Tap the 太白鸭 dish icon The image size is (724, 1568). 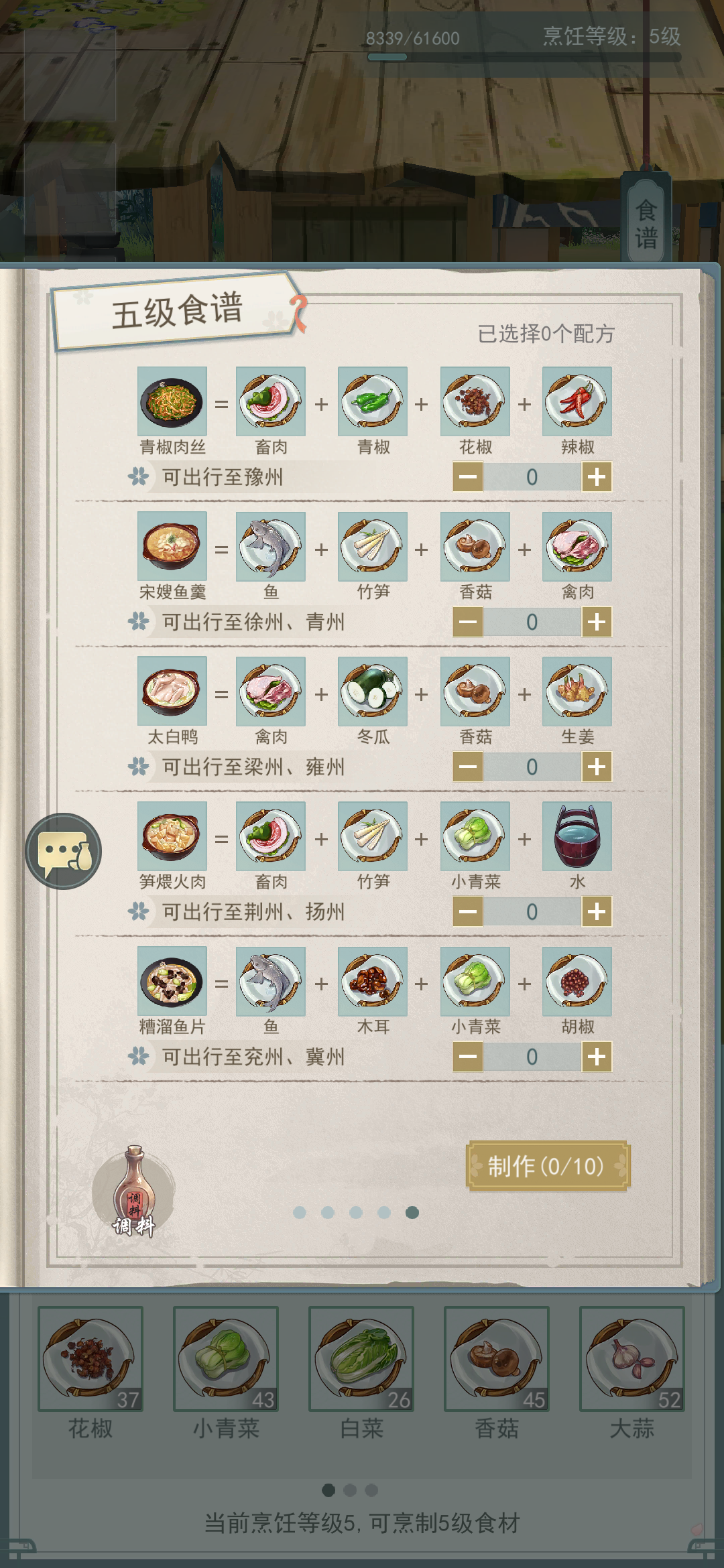[x=172, y=691]
